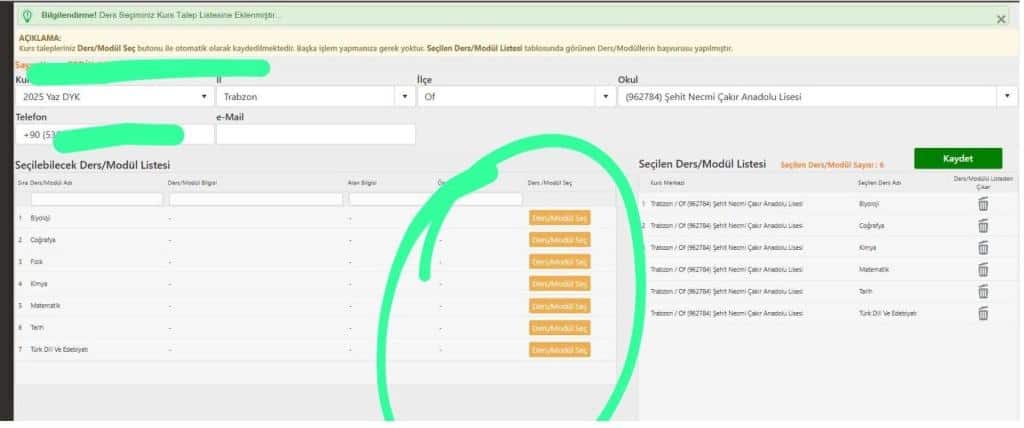Delete Tarih from the selected modules
Screen dimensions: 1024x428
(x=982, y=291)
